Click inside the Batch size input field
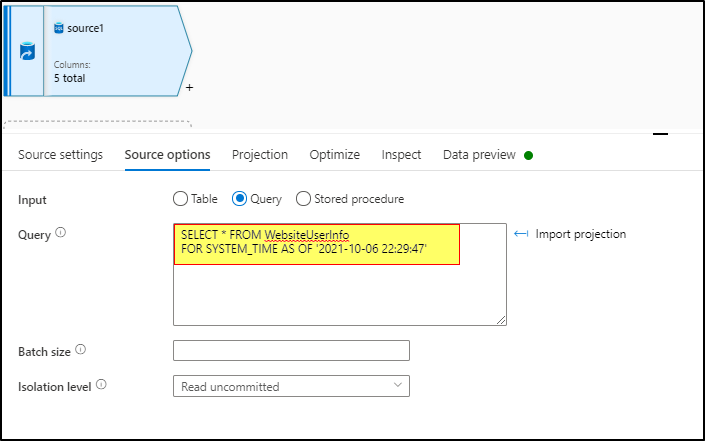This screenshot has height=441, width=705. [291, 350]
